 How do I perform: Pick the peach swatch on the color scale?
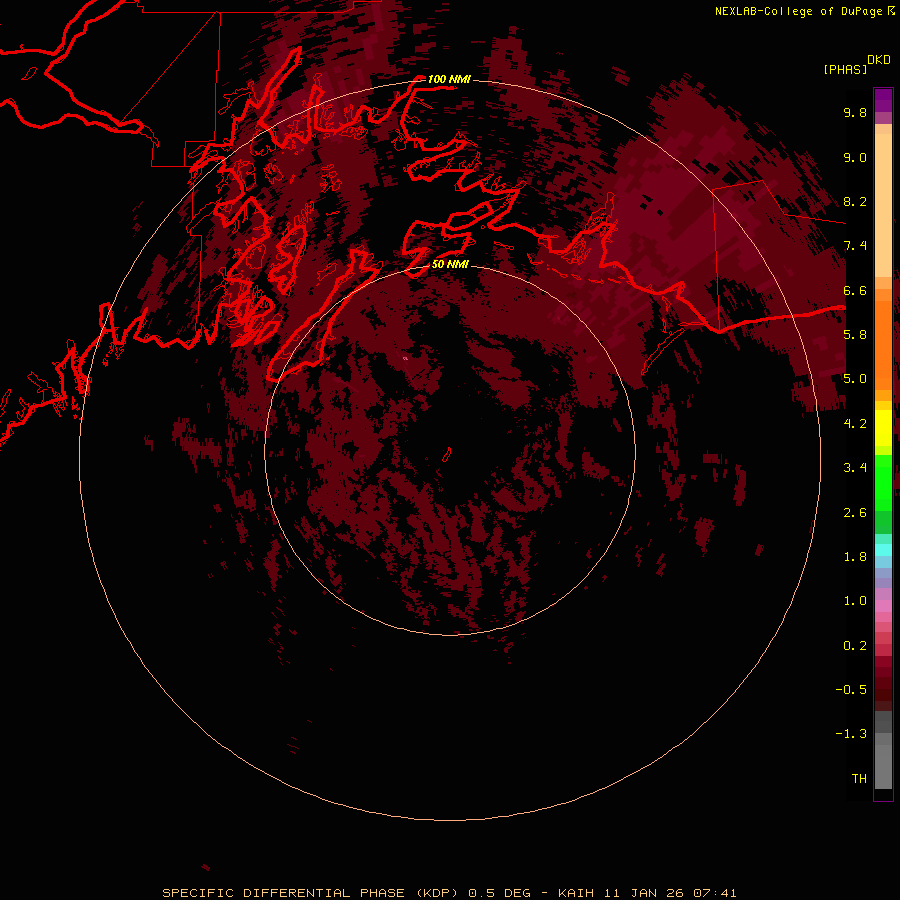click(x=883, y=205)
